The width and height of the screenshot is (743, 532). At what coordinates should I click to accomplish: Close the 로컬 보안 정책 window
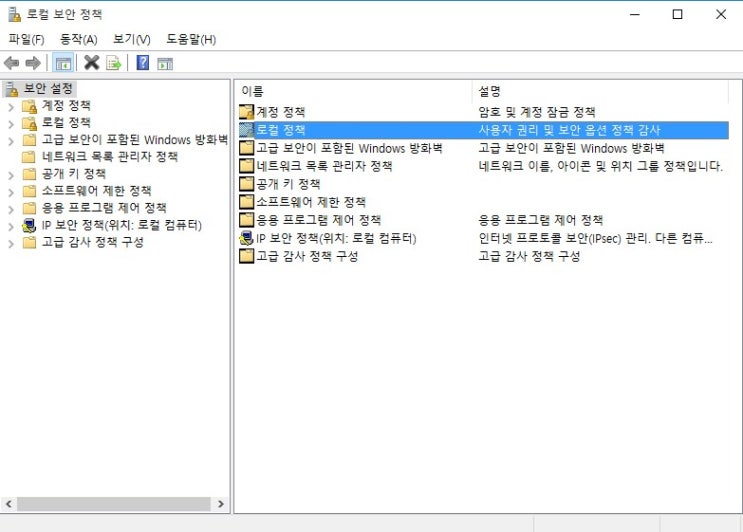pyautogui.click(x=721, y=14)
